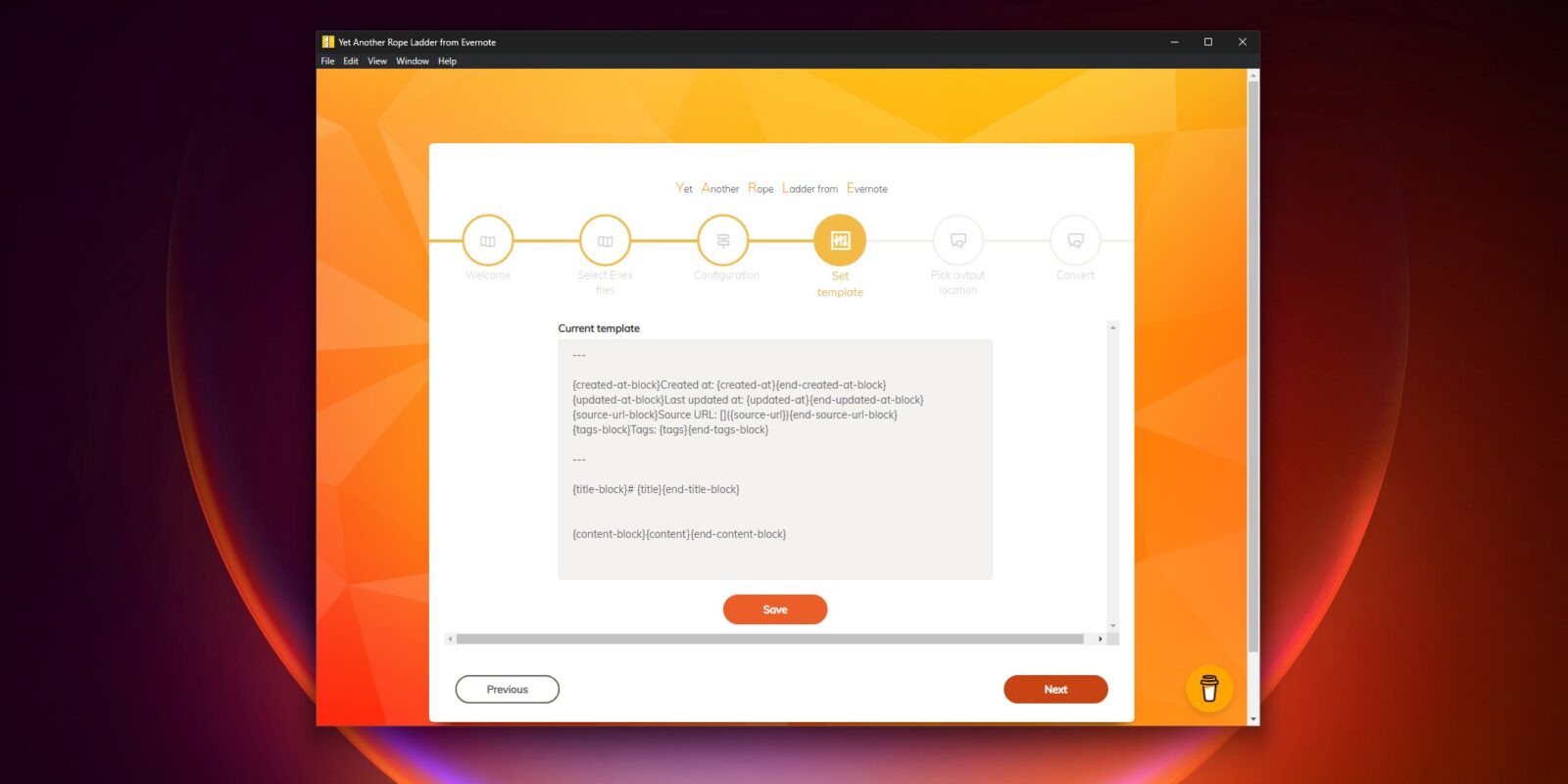Click the app icon in the title bar
Screen dimensions: 1568x784
tap(328, 42)
